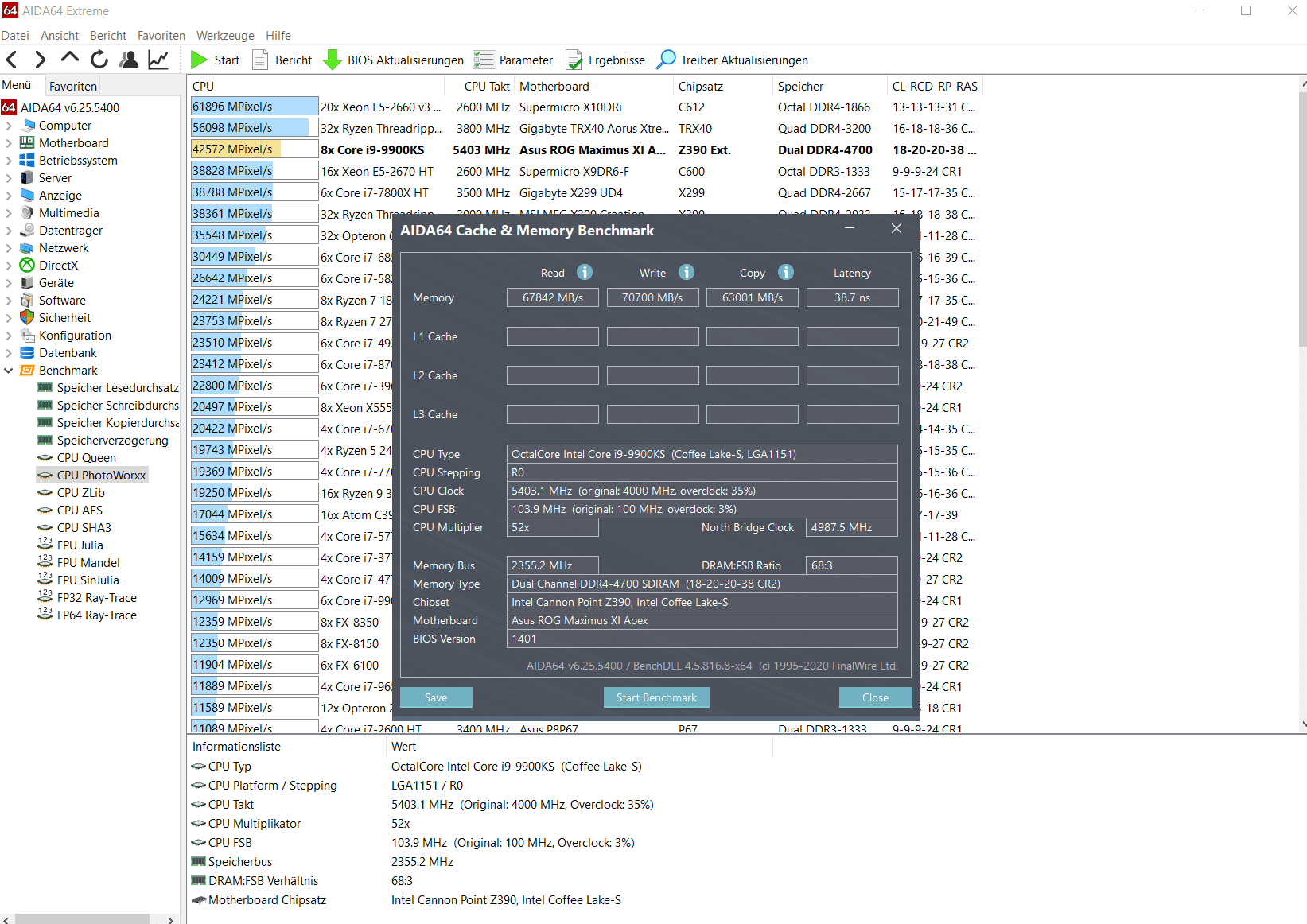Click the Forward navigation arrow
The height and width of the screenshot is (924, 1307).
(40, 60)
